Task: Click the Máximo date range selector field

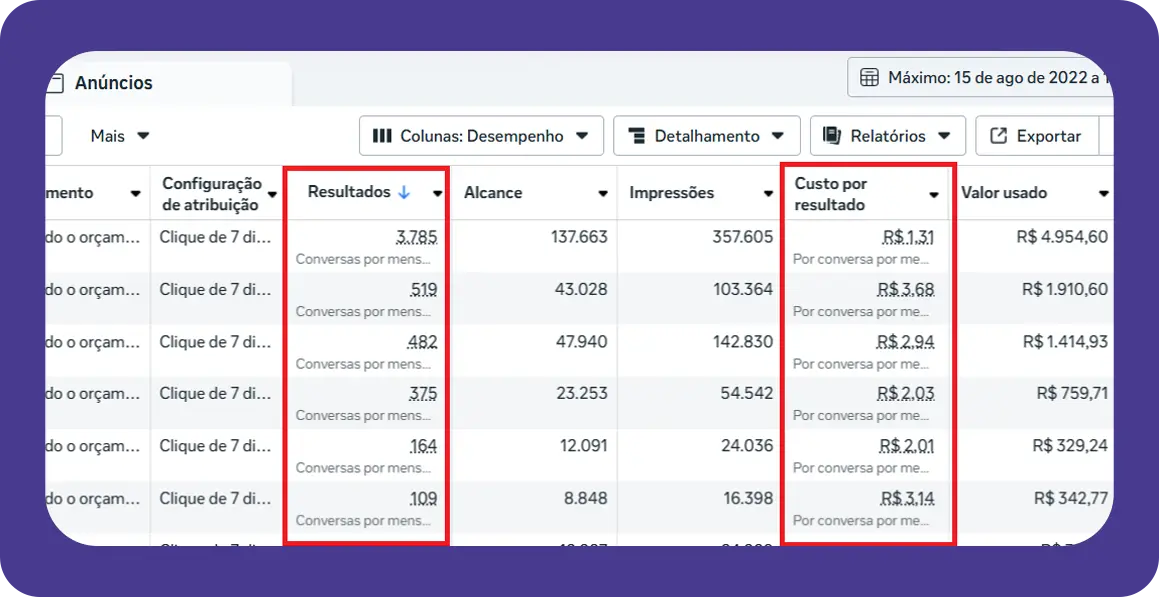Action: [990, 76]
